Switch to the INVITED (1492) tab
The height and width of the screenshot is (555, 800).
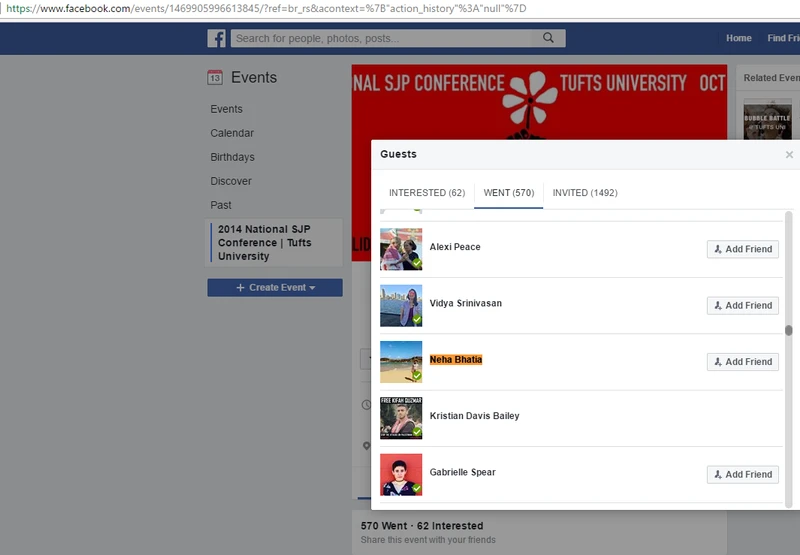pos(585,193)
